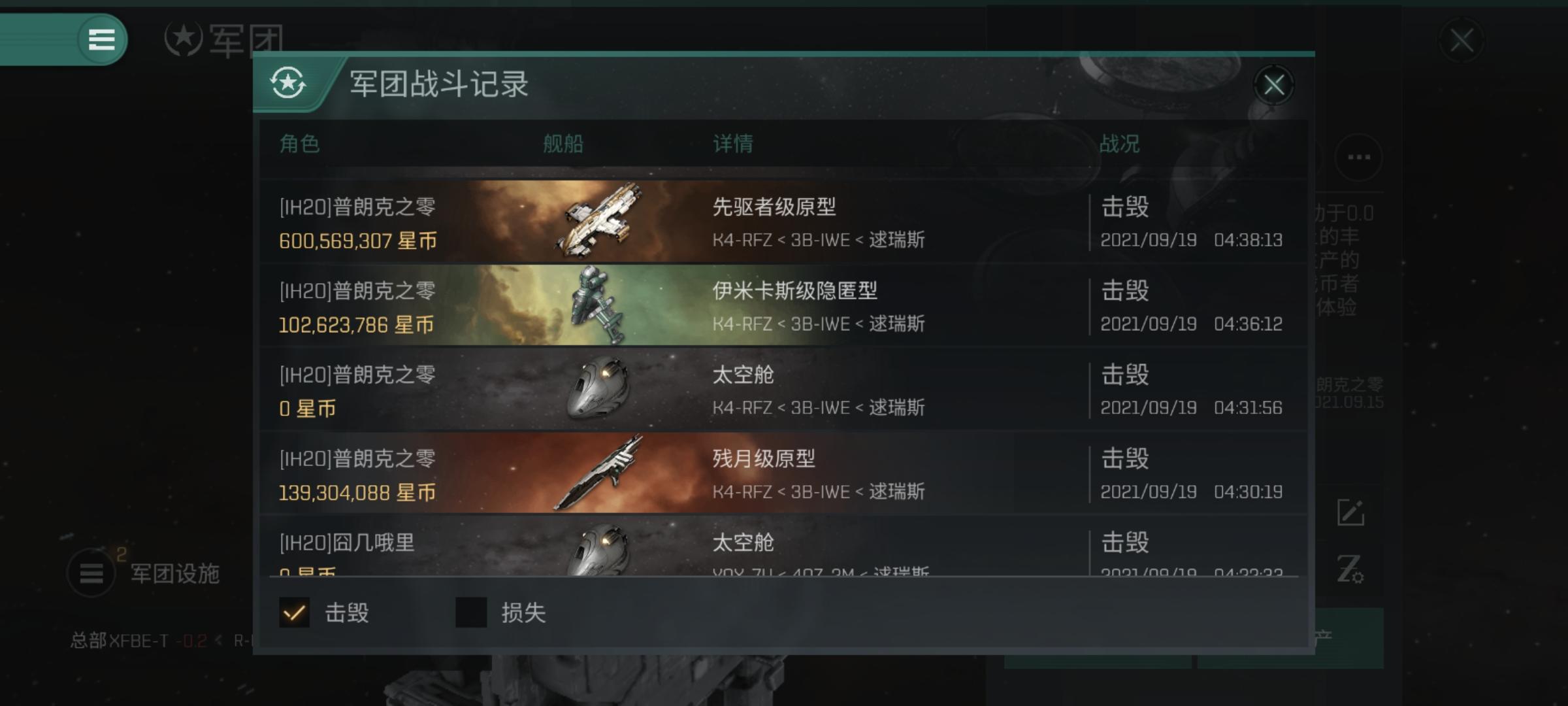Screen dimensions: 1568x706
Task: Click the 残月级原型 ship icon
Action: tap(598, 473)
